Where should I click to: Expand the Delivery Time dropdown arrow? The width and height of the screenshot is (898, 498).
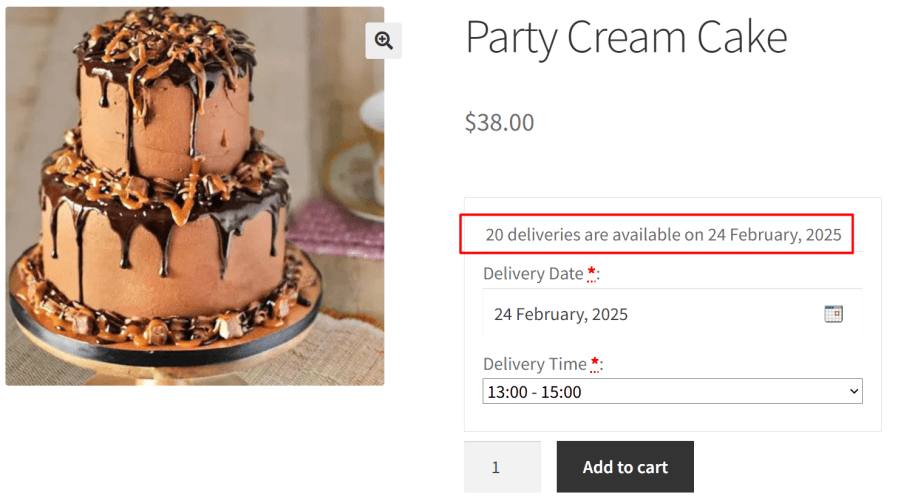coord(853,392)
